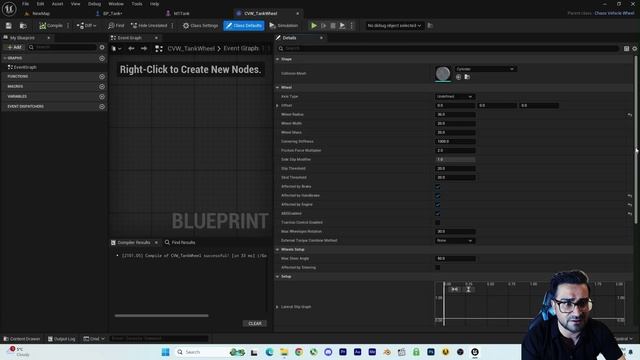Open the Content Drawer

point(22,339)
